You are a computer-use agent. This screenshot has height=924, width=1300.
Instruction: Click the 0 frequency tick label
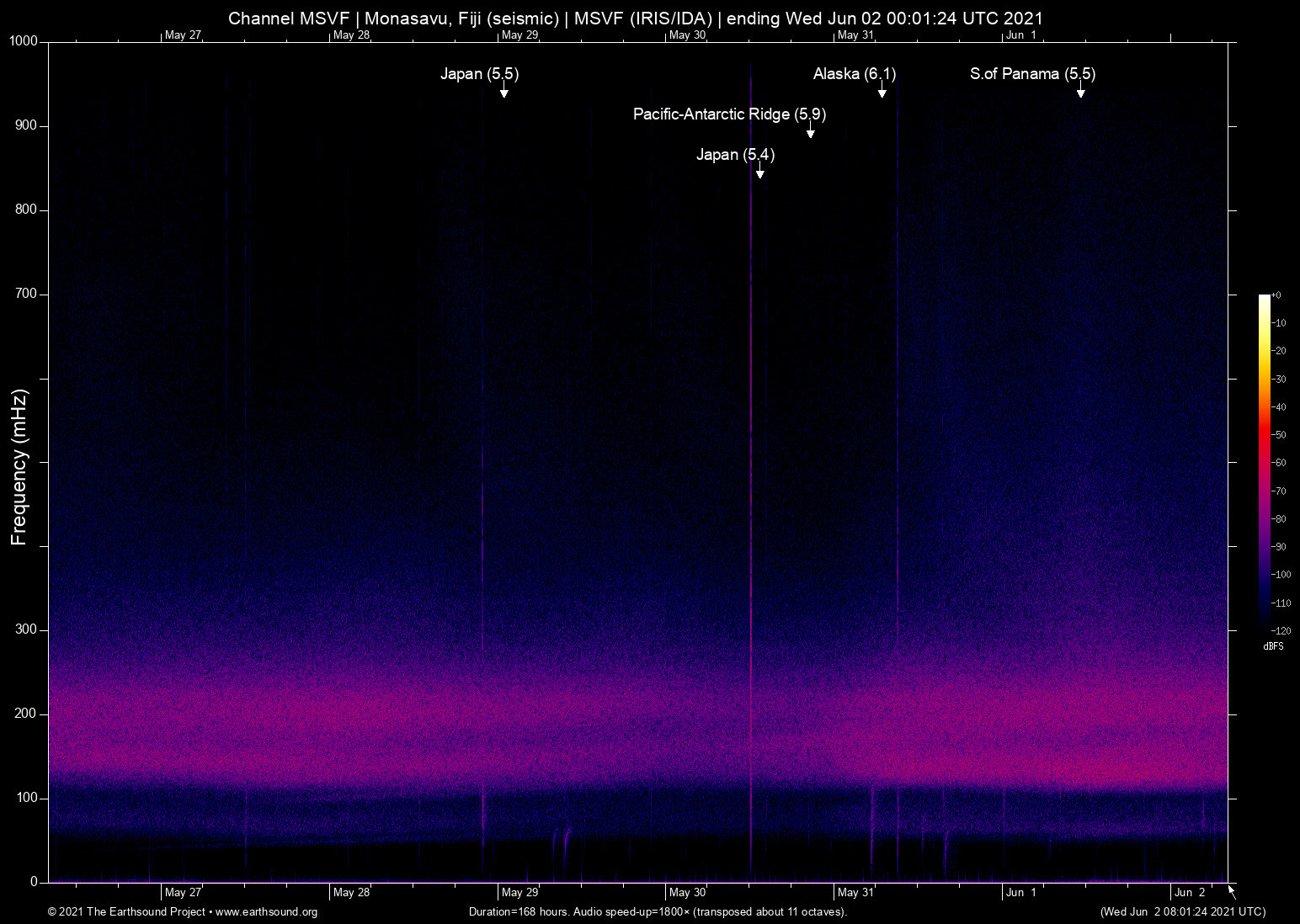[x=35, y=883]
